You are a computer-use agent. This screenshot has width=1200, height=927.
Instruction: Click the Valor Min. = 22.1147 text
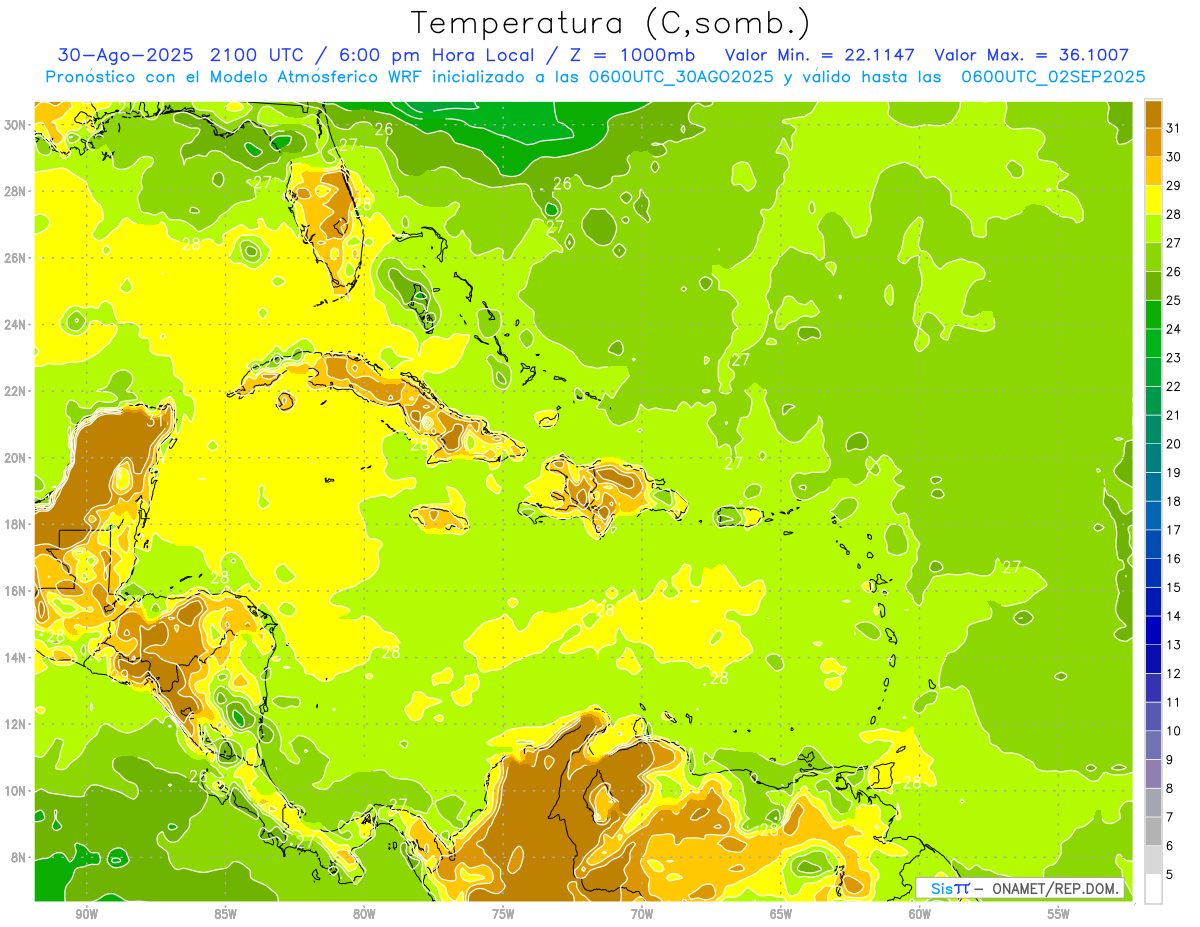[821, 55]
